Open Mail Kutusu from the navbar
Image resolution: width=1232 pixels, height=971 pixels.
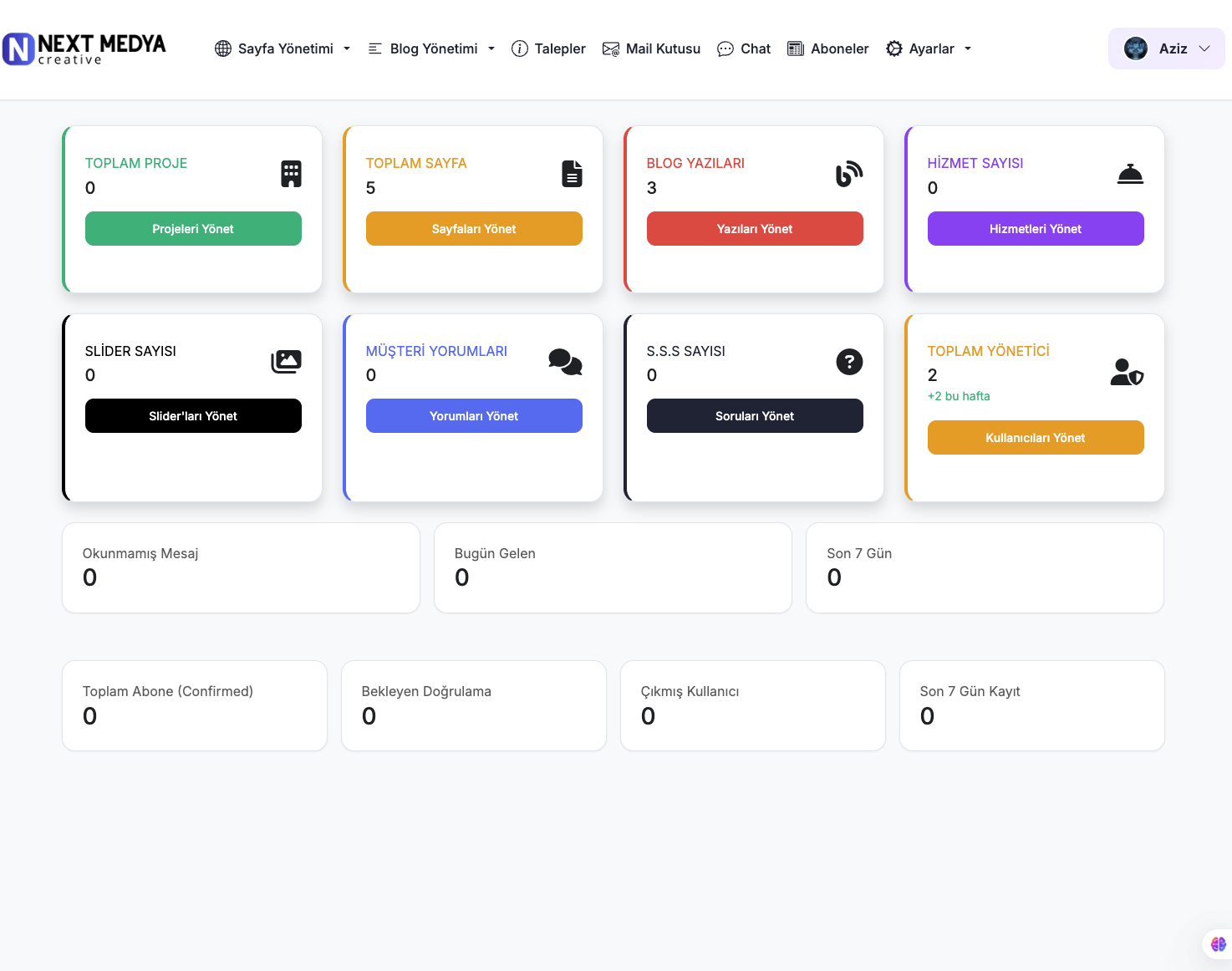(x=652, y=48)
